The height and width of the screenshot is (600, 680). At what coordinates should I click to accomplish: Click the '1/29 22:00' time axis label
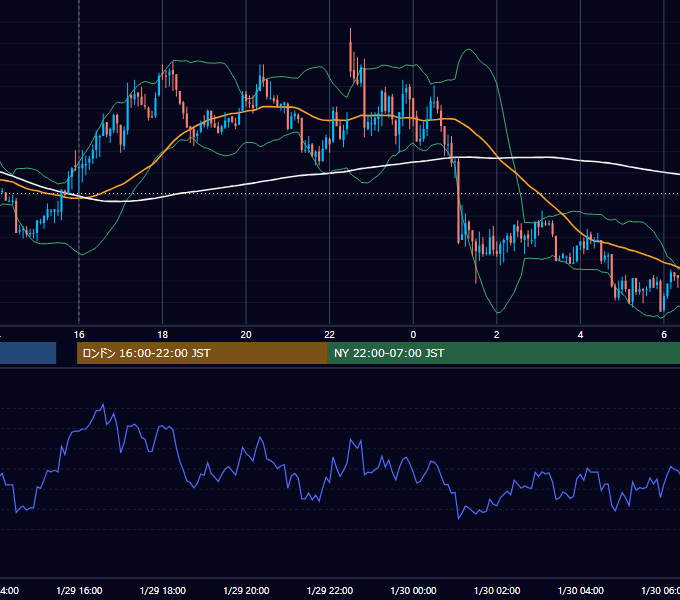(x=330, y=590)
